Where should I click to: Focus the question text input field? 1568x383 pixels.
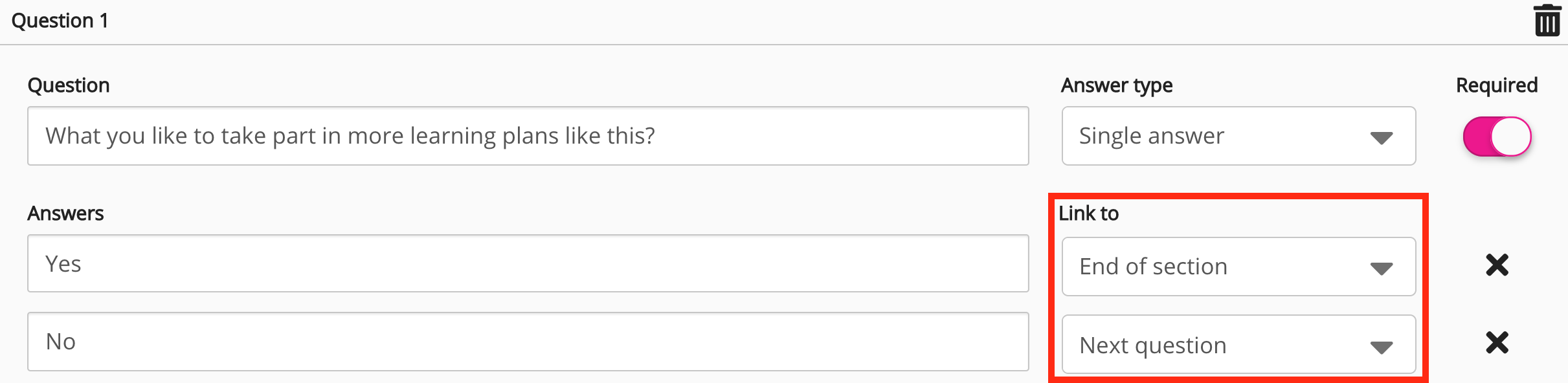point(528,136)
